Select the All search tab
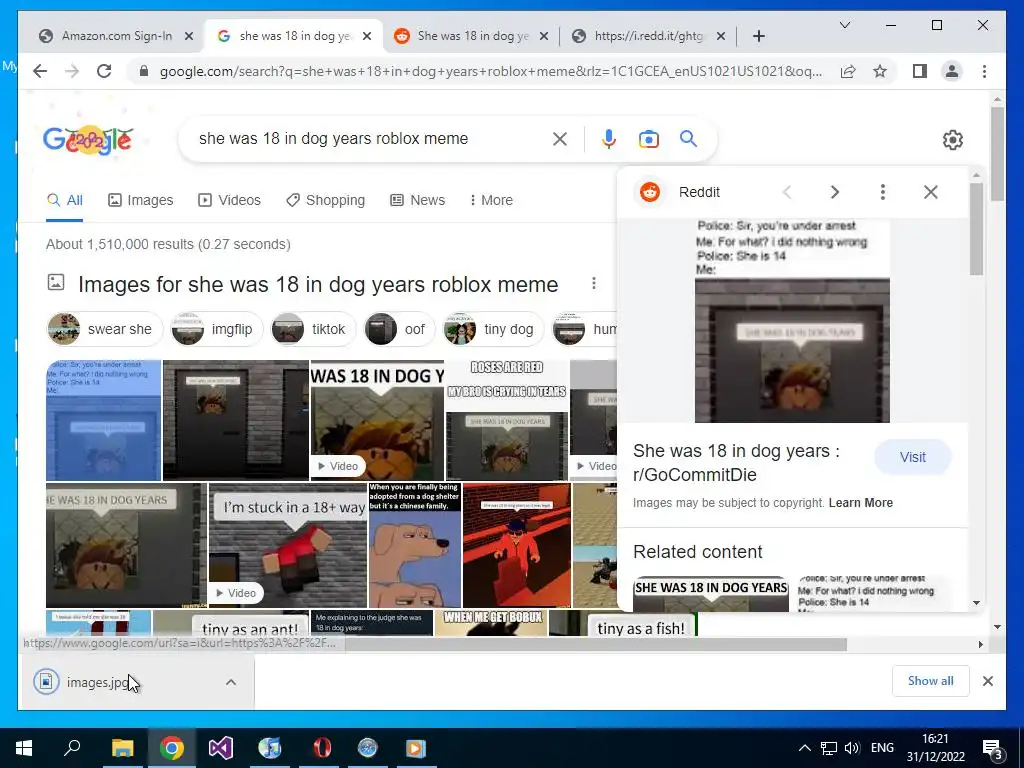The image size is (1024, 768). coord(64,200)
